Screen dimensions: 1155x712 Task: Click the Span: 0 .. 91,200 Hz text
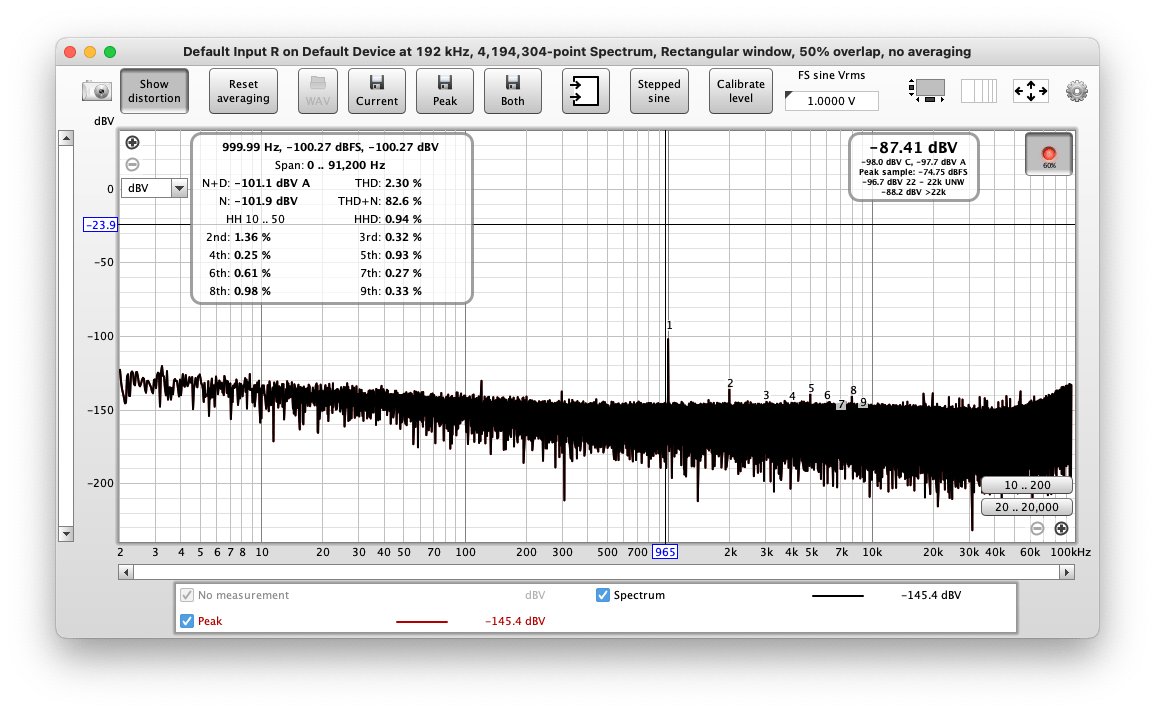click(330, 165)
